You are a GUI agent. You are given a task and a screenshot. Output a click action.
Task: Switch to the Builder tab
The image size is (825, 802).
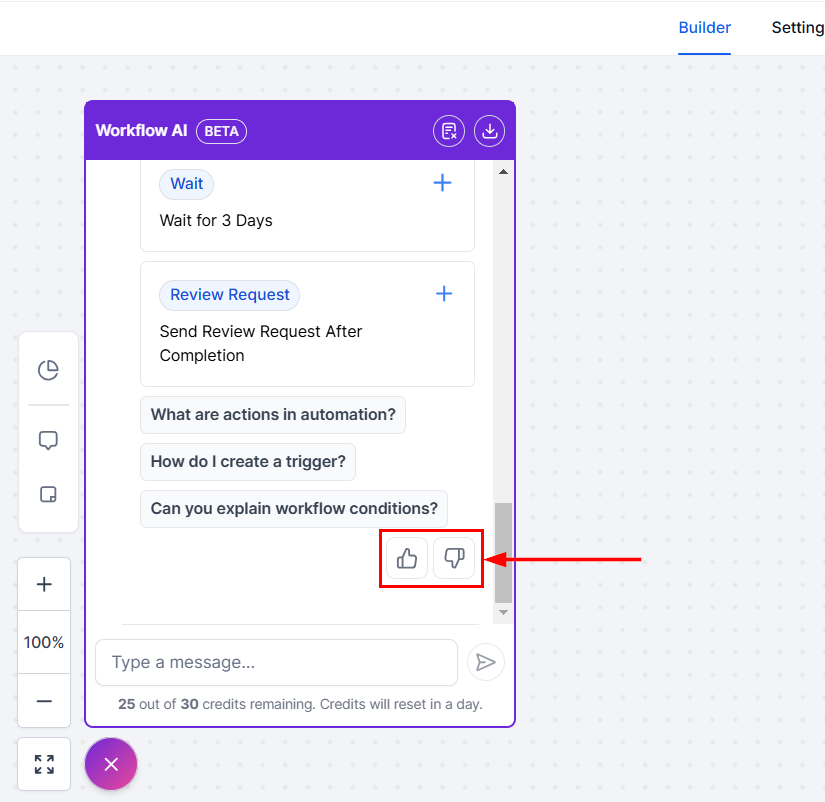(x=704, y=28)
